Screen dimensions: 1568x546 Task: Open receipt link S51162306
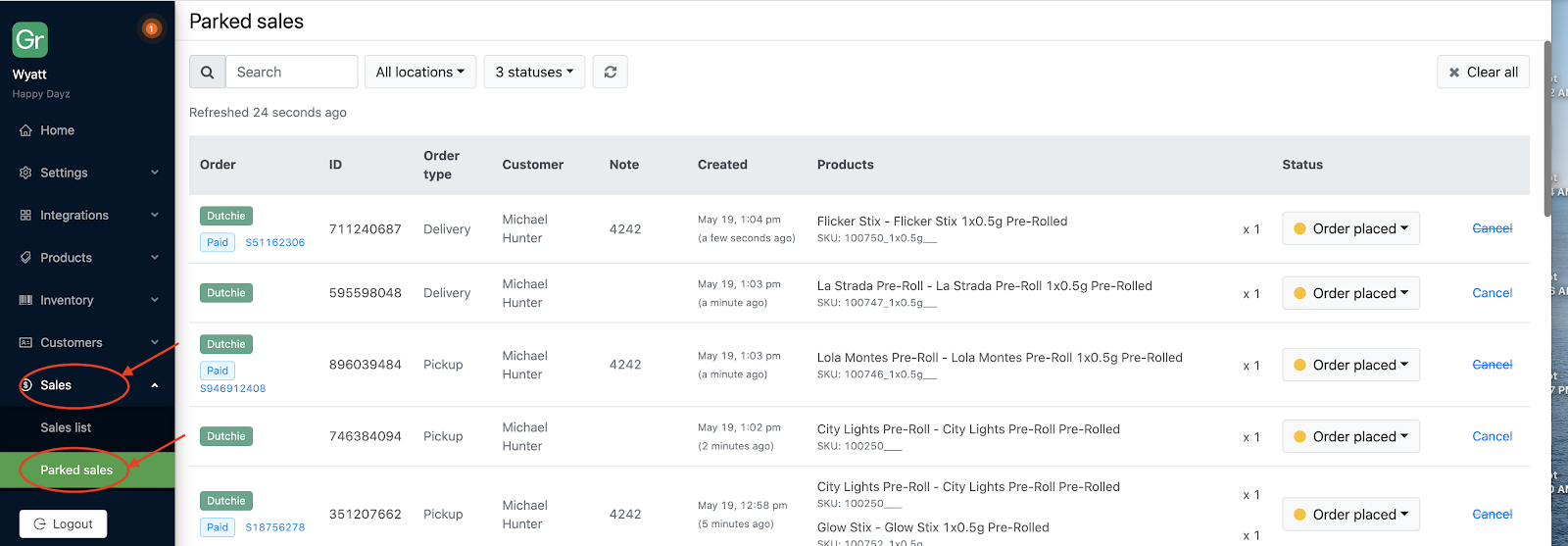274,242
